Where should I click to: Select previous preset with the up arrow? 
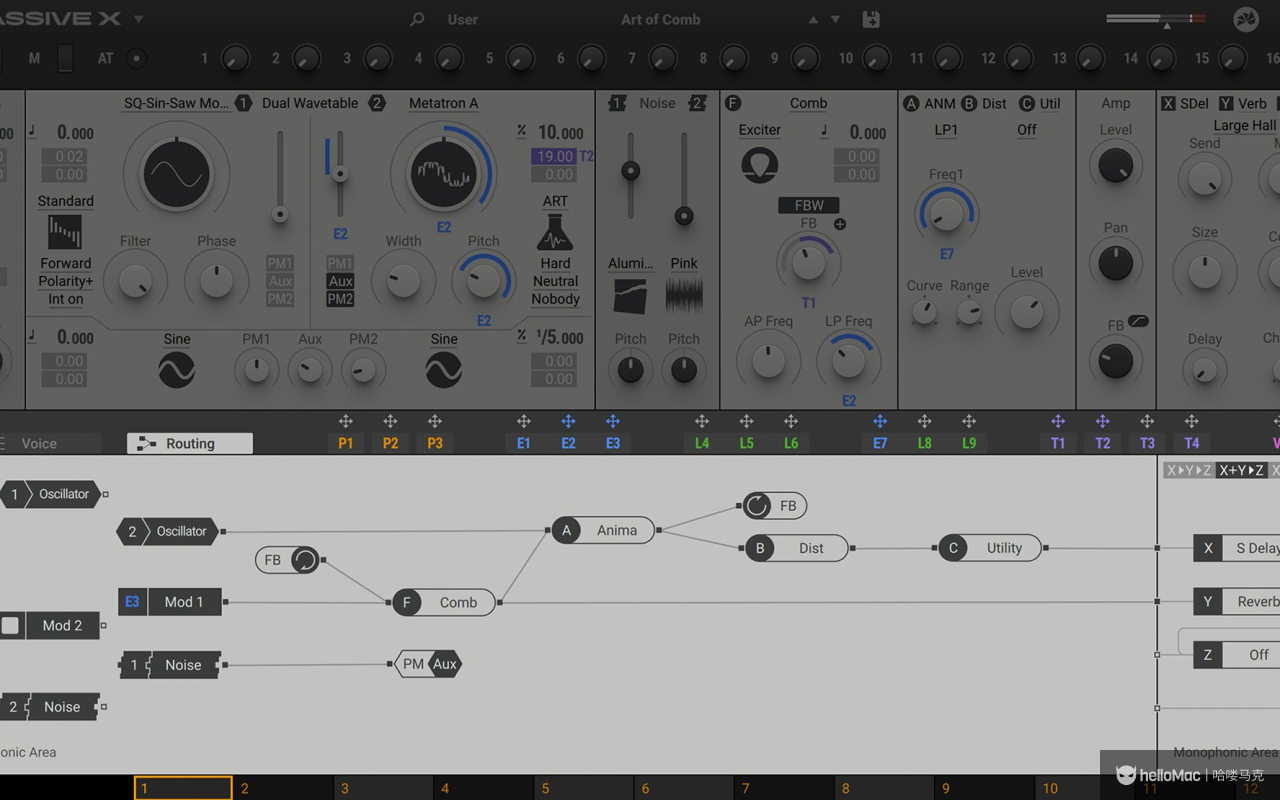click(813, 19)
